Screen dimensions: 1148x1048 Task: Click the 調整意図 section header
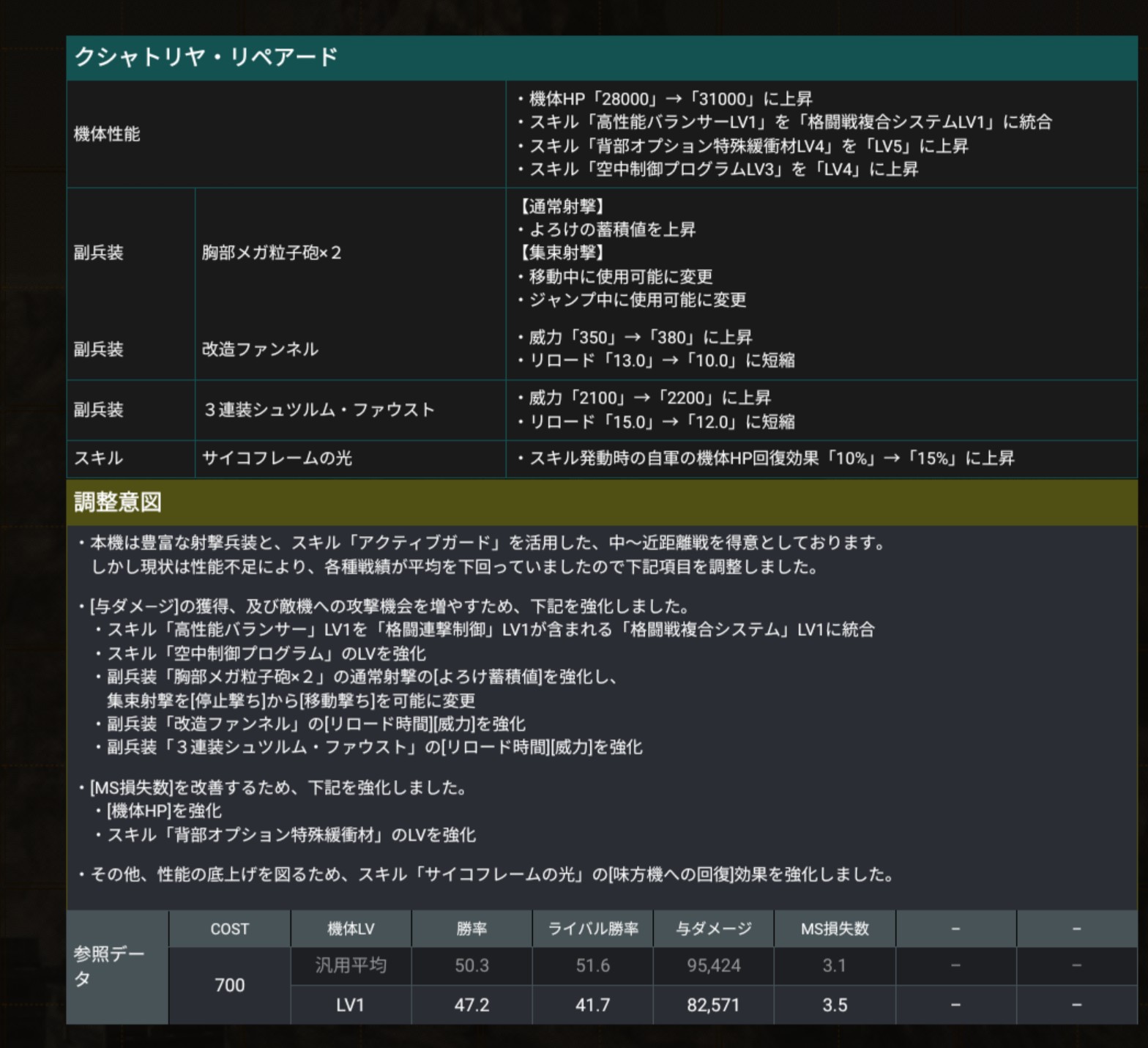click(118, 502)
